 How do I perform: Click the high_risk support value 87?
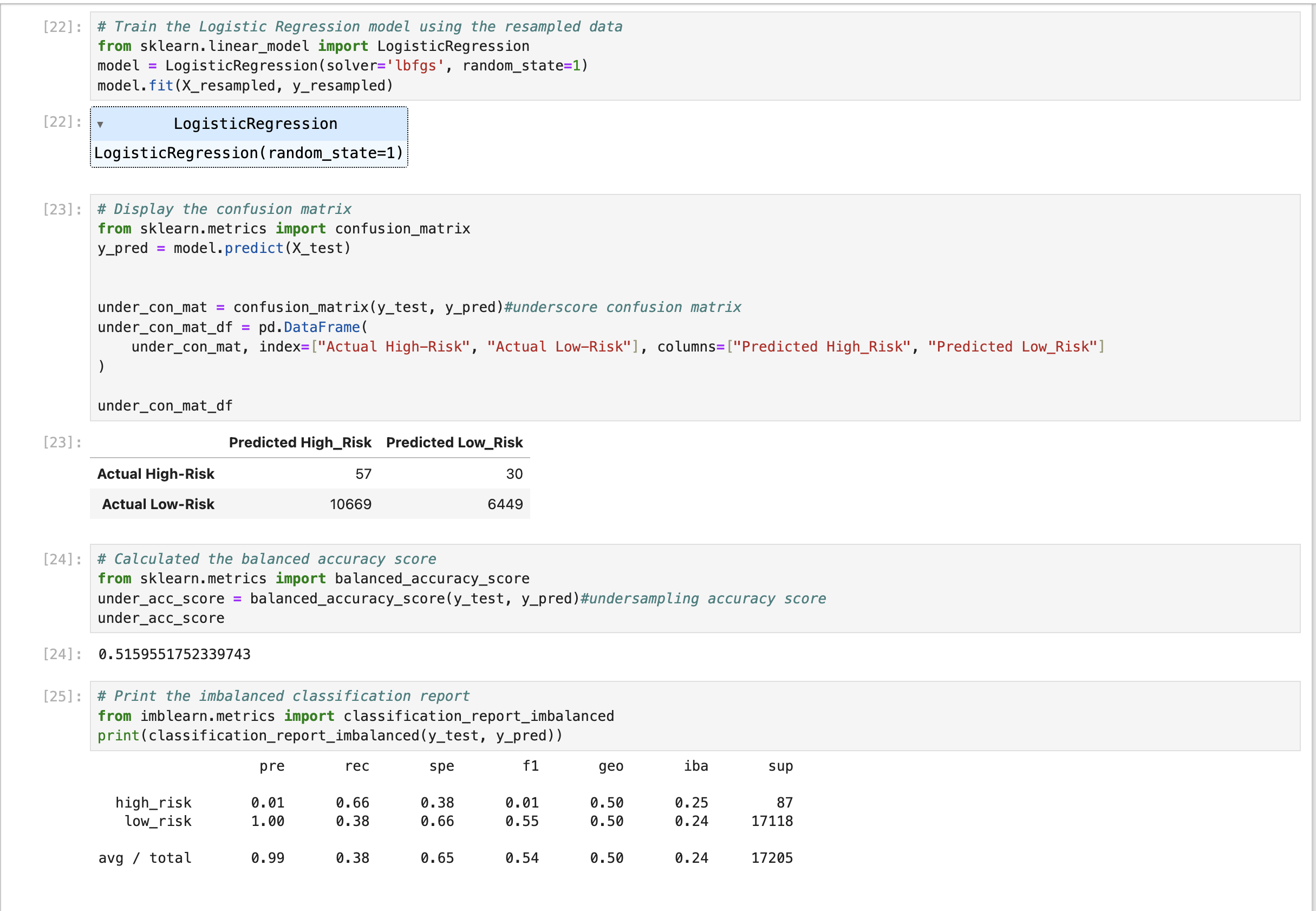785,803
